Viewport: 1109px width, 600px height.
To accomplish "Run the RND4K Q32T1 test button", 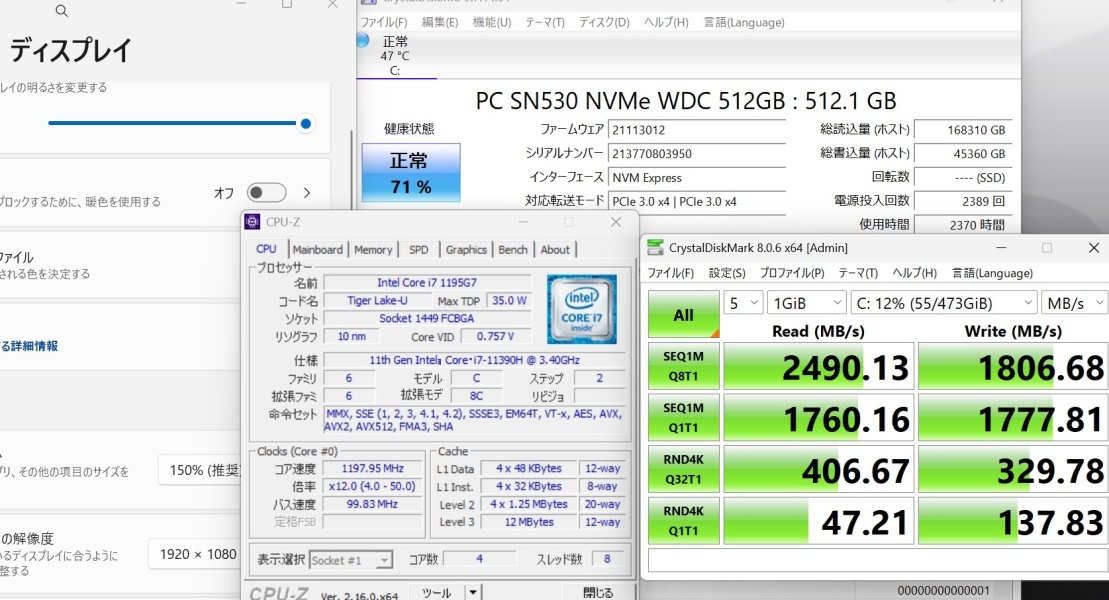I will (x=683, y=469).
